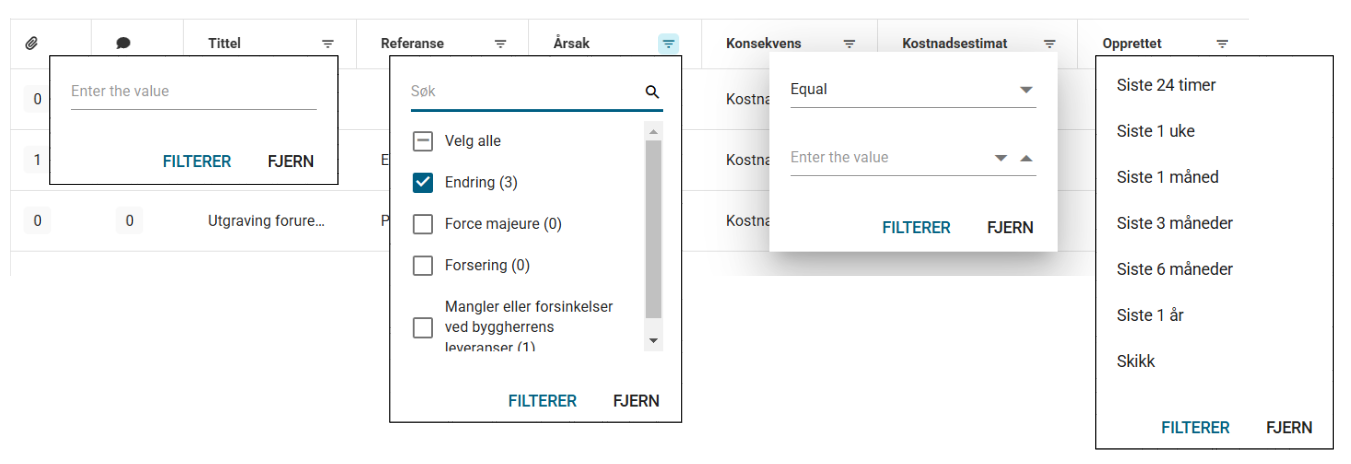Click the comments speech bubble column icon
Image resolution: width=1351 pixels, height=464 pixels.
123,43
